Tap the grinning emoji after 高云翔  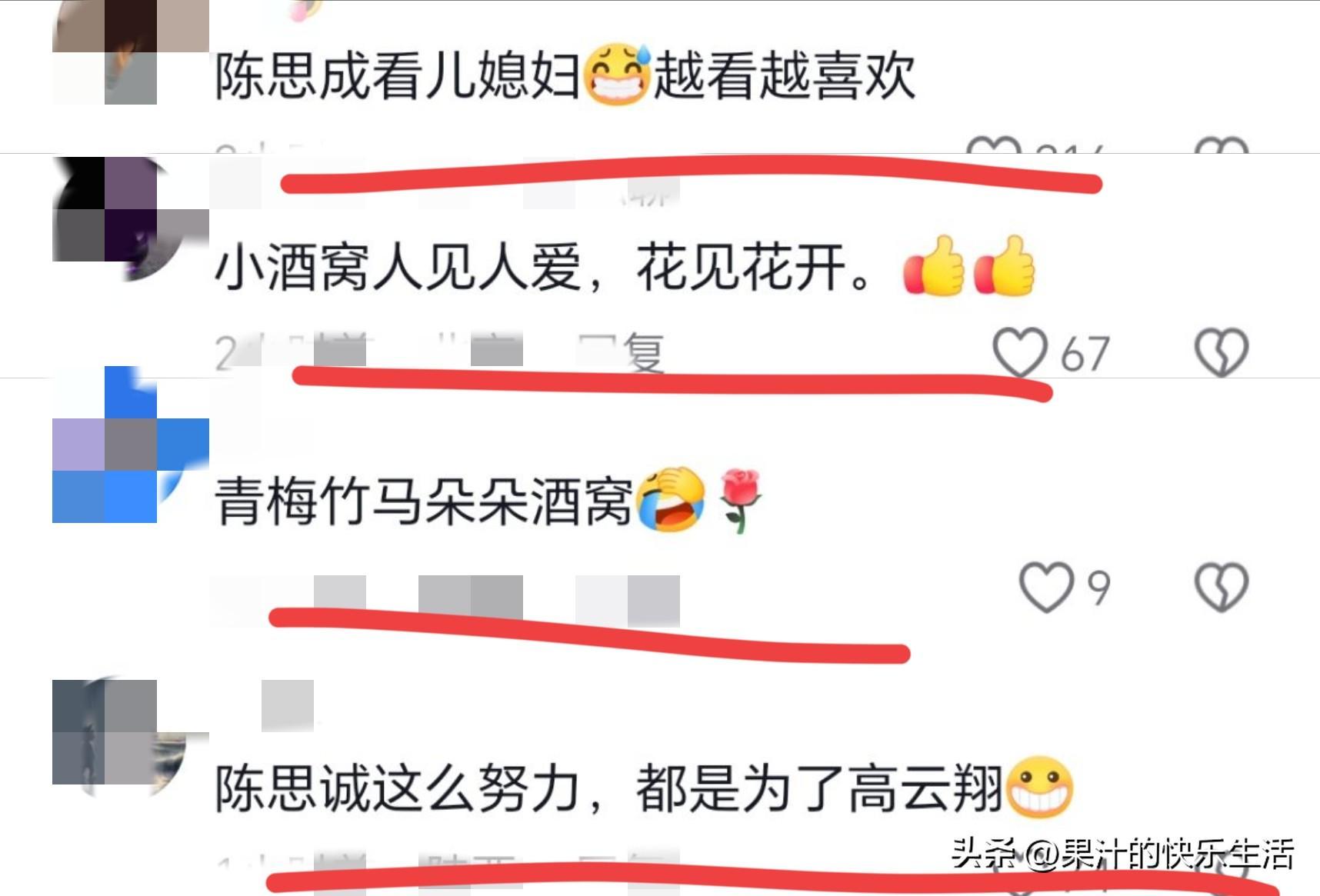1039,787
